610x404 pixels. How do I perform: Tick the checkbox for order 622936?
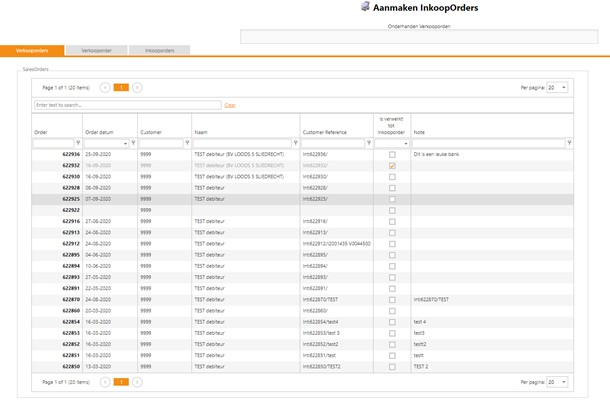point(392,155)
